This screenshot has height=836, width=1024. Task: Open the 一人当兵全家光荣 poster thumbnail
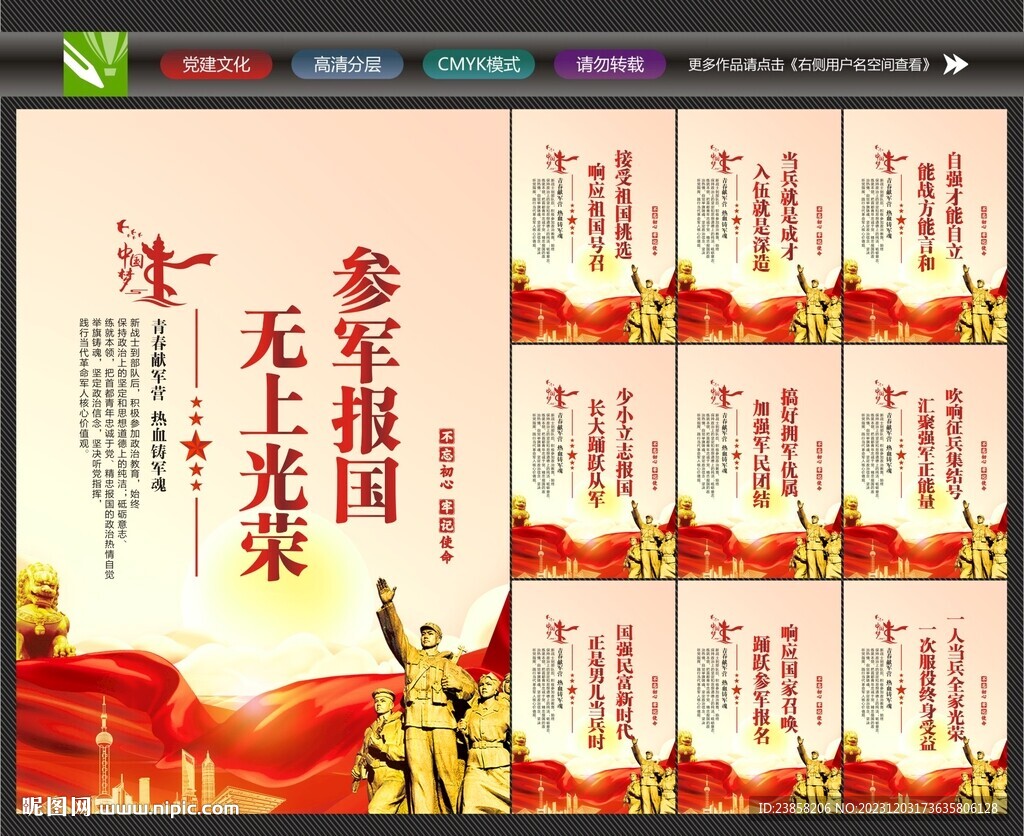[x=925, y=697]
